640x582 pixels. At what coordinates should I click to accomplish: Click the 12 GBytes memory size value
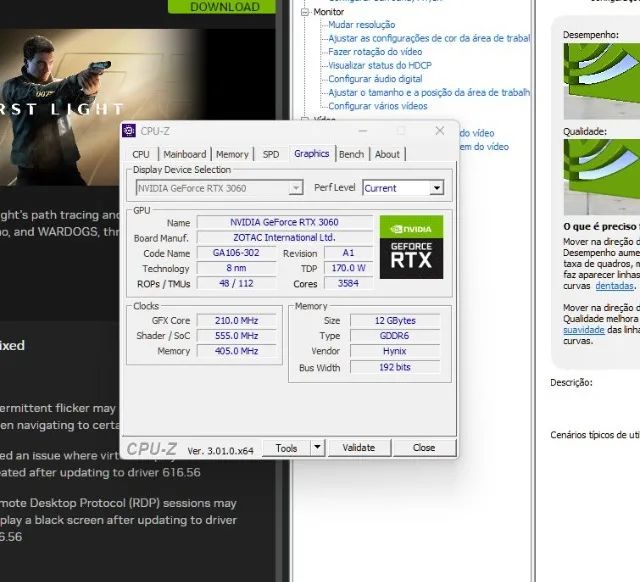(395, 320)
